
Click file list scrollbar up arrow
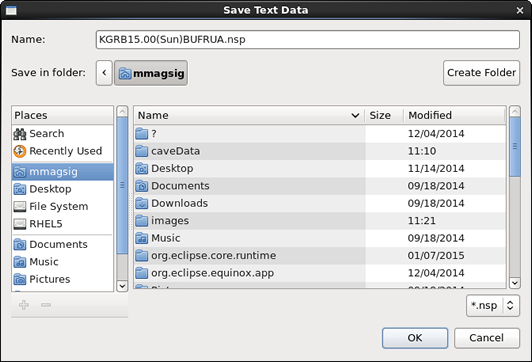click(x=515, y=111)
